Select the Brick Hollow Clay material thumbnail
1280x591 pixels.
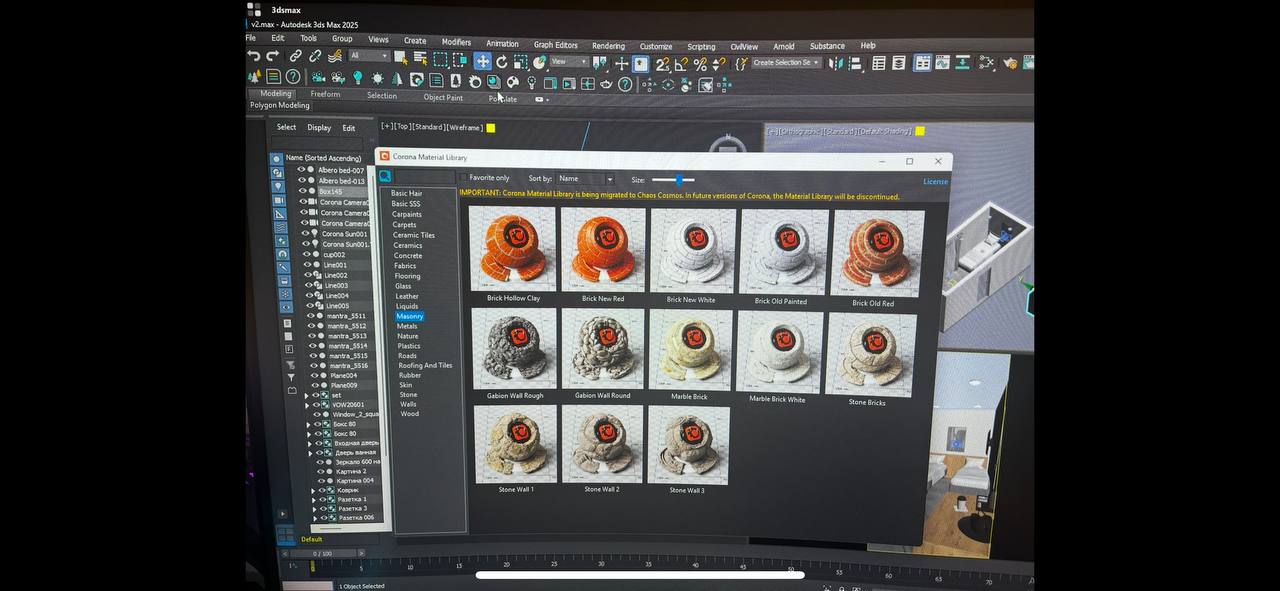pyautogui.click(x=513, y=248)
